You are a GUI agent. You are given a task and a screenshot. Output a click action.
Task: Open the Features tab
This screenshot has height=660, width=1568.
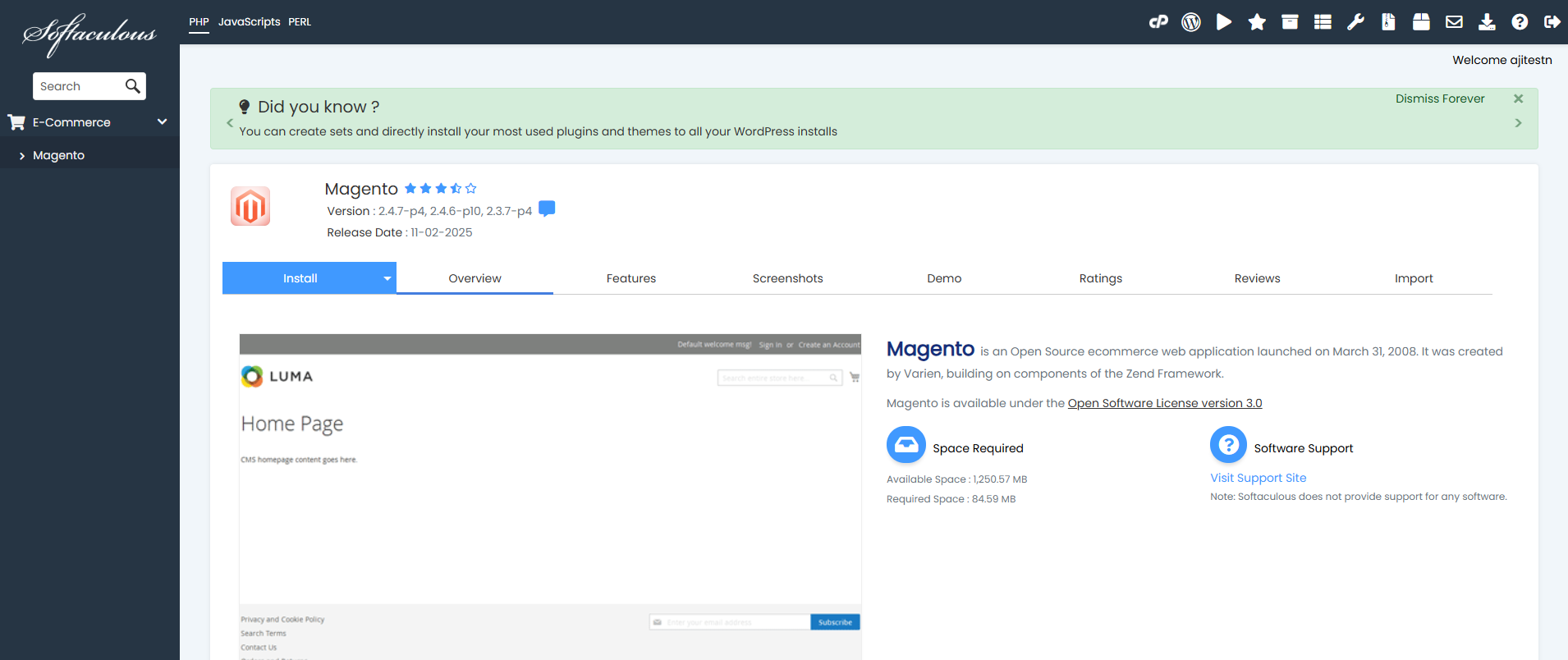pos(631,278)
